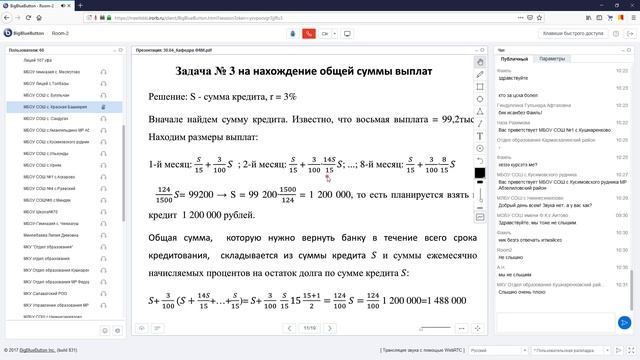The width and height of the screenshot is (640, 360).
Task: Go to the next slide
Action: coord(330,328)
